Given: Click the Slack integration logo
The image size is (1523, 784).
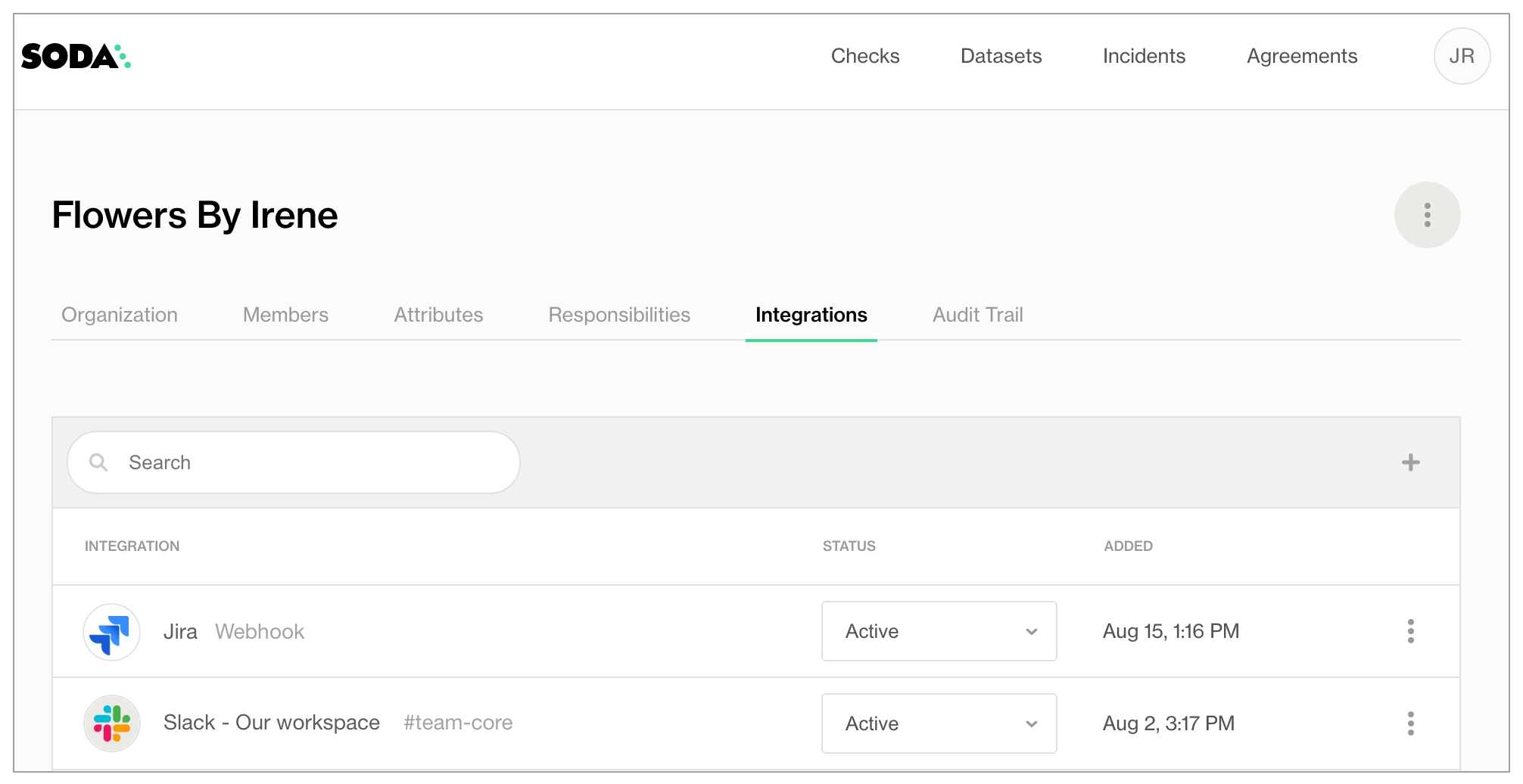Looking at the screenshot, I should pyautogui.click(x=112, y=723).
